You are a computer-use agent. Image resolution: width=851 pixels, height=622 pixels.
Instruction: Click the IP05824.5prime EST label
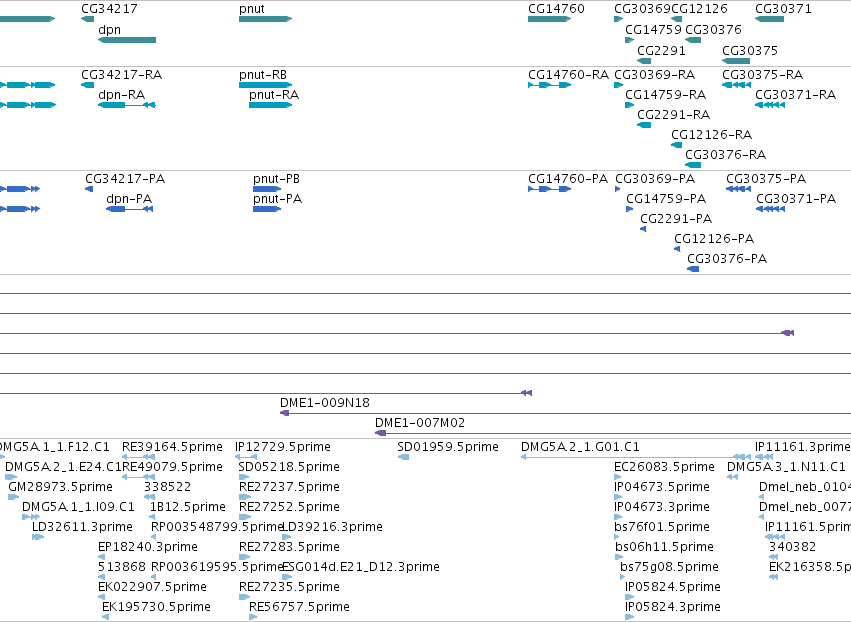tap(673, 587)
